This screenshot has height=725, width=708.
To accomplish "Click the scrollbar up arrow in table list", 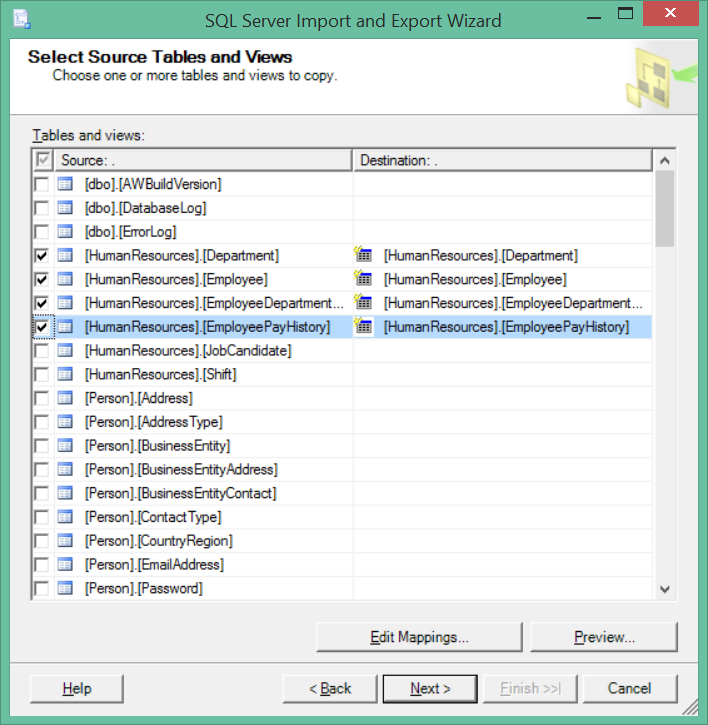I will pos(665,160).
